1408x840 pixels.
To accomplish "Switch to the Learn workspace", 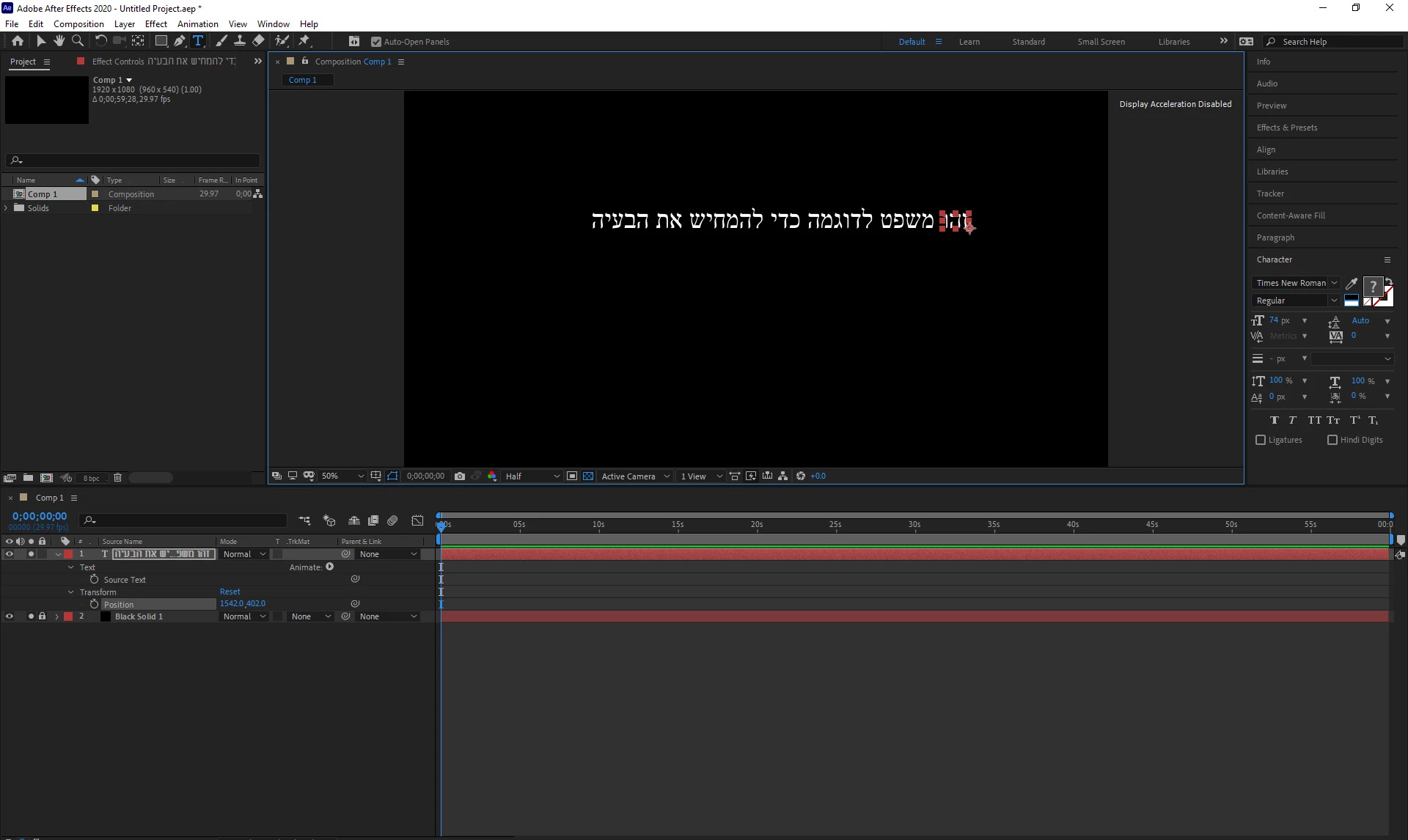I will [969, 42].
